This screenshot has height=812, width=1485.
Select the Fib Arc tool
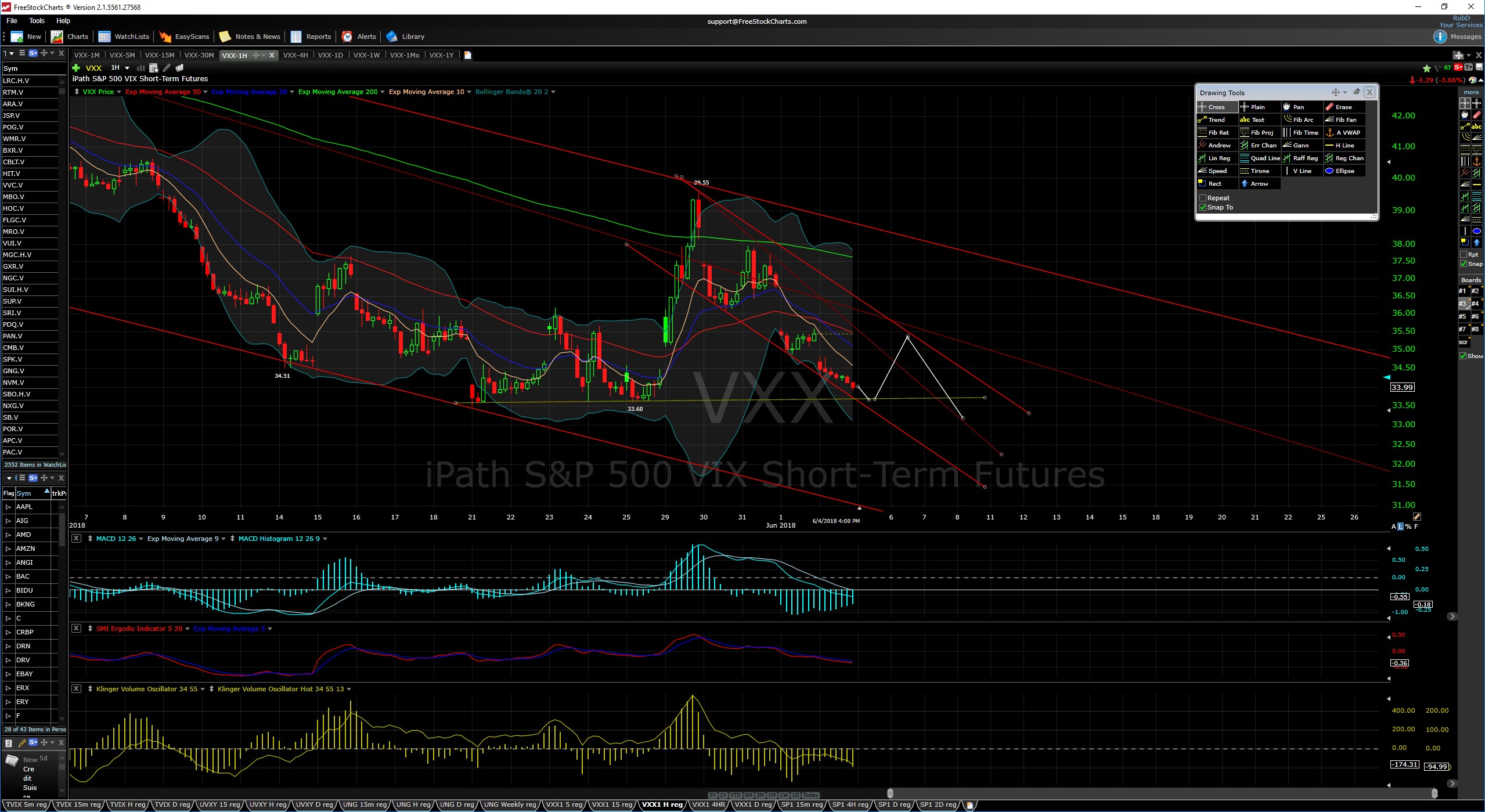click(x=1302, y=120)
